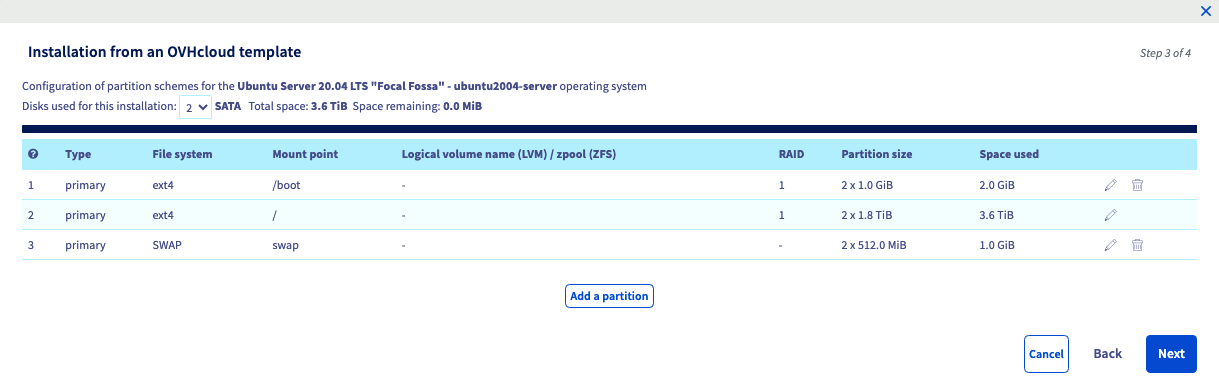Edit the root / partition with pencil icon
The image size is (1219, 389).
1110,215
